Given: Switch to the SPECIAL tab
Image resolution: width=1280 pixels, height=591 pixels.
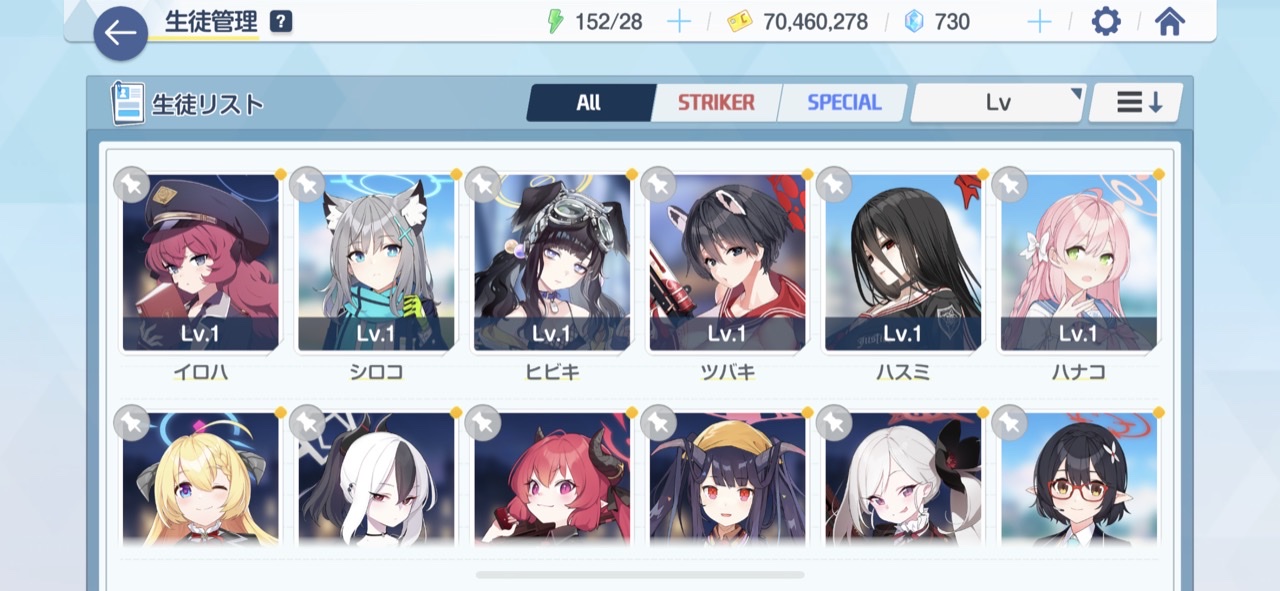Looking at the screenshot, I should coord(844,102).
